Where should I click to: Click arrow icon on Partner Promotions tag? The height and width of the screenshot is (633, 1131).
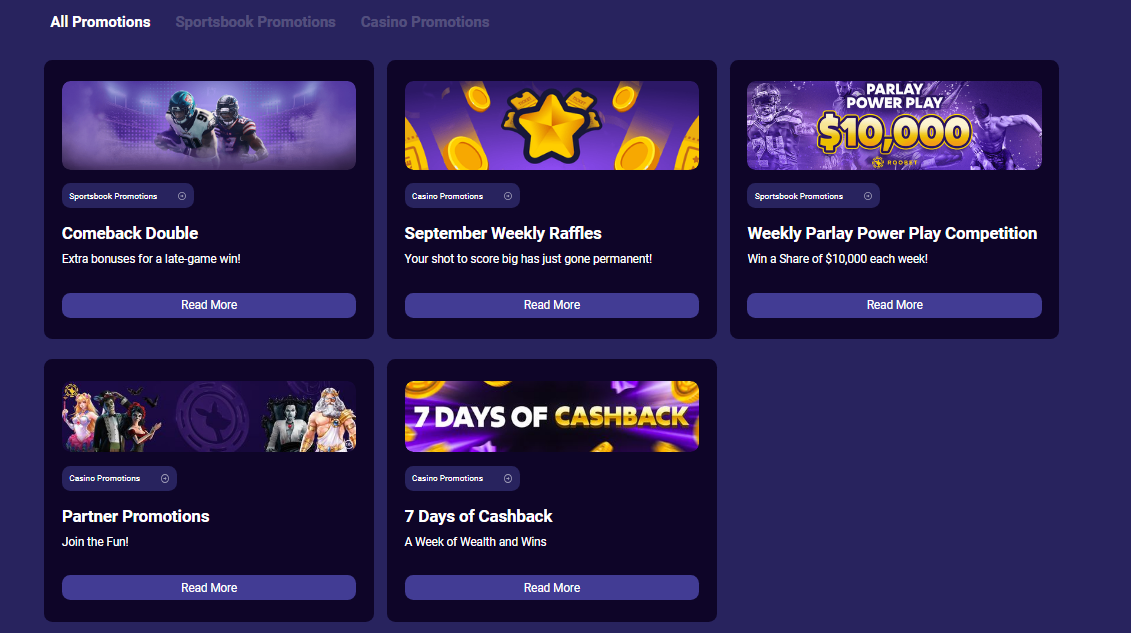(165, 479)
